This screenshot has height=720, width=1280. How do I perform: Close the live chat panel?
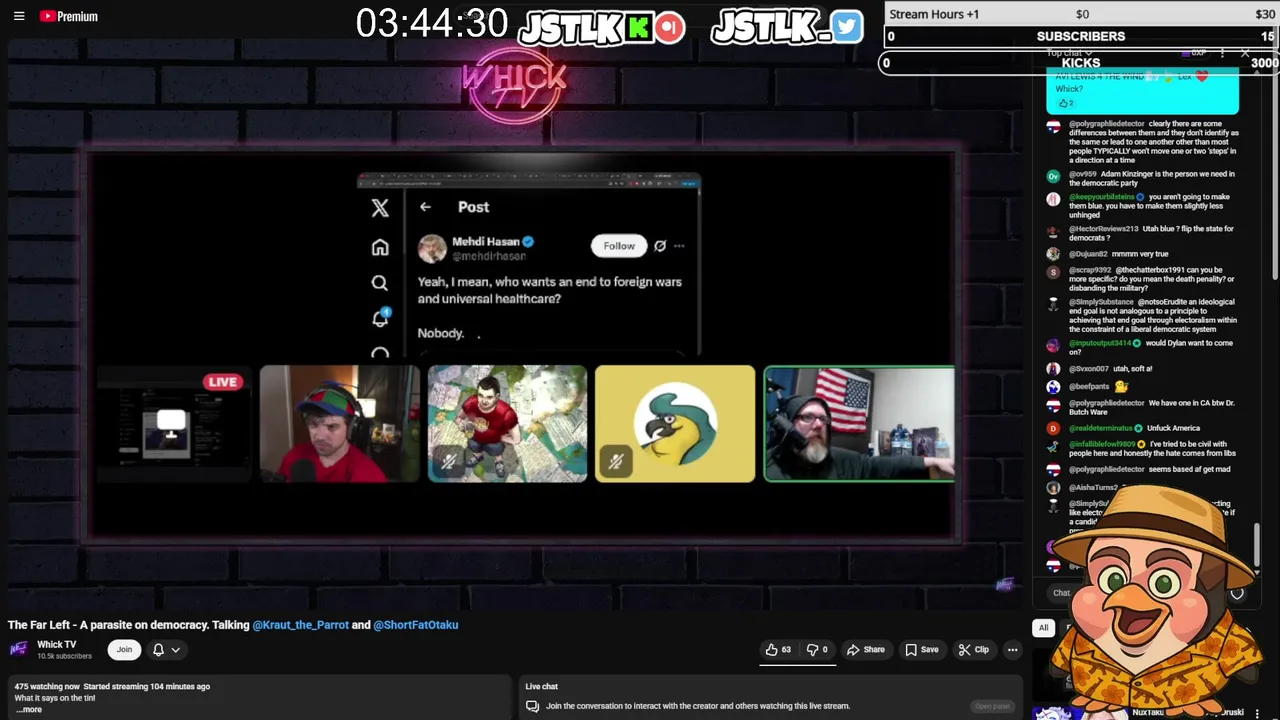click(1245, 52)
